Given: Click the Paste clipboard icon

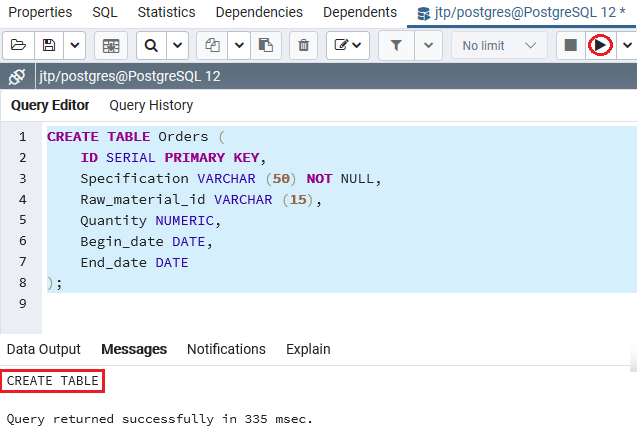Looking at the screenshot, I should [x=266, y=45].
